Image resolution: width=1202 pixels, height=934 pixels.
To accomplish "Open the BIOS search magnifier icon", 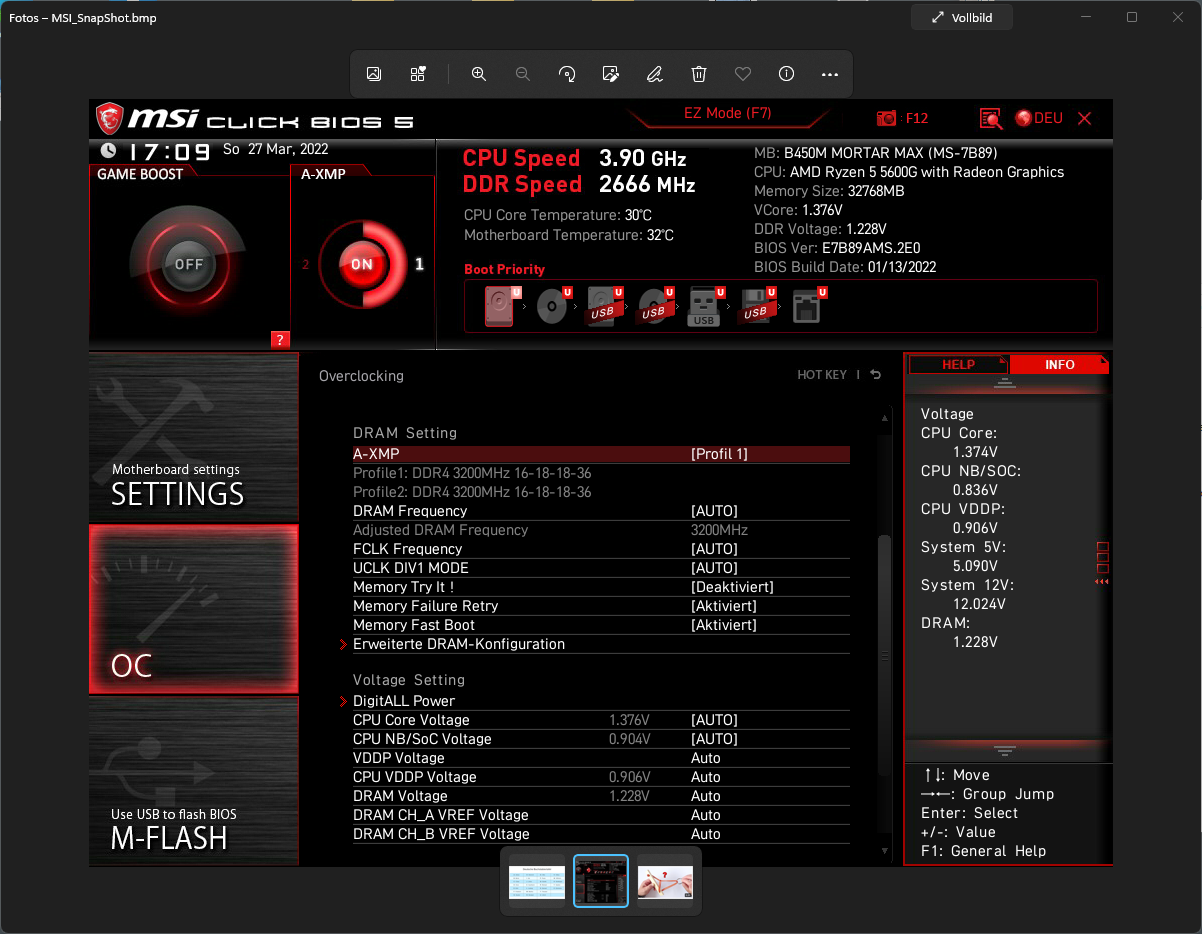I will [x=990, y=118].
